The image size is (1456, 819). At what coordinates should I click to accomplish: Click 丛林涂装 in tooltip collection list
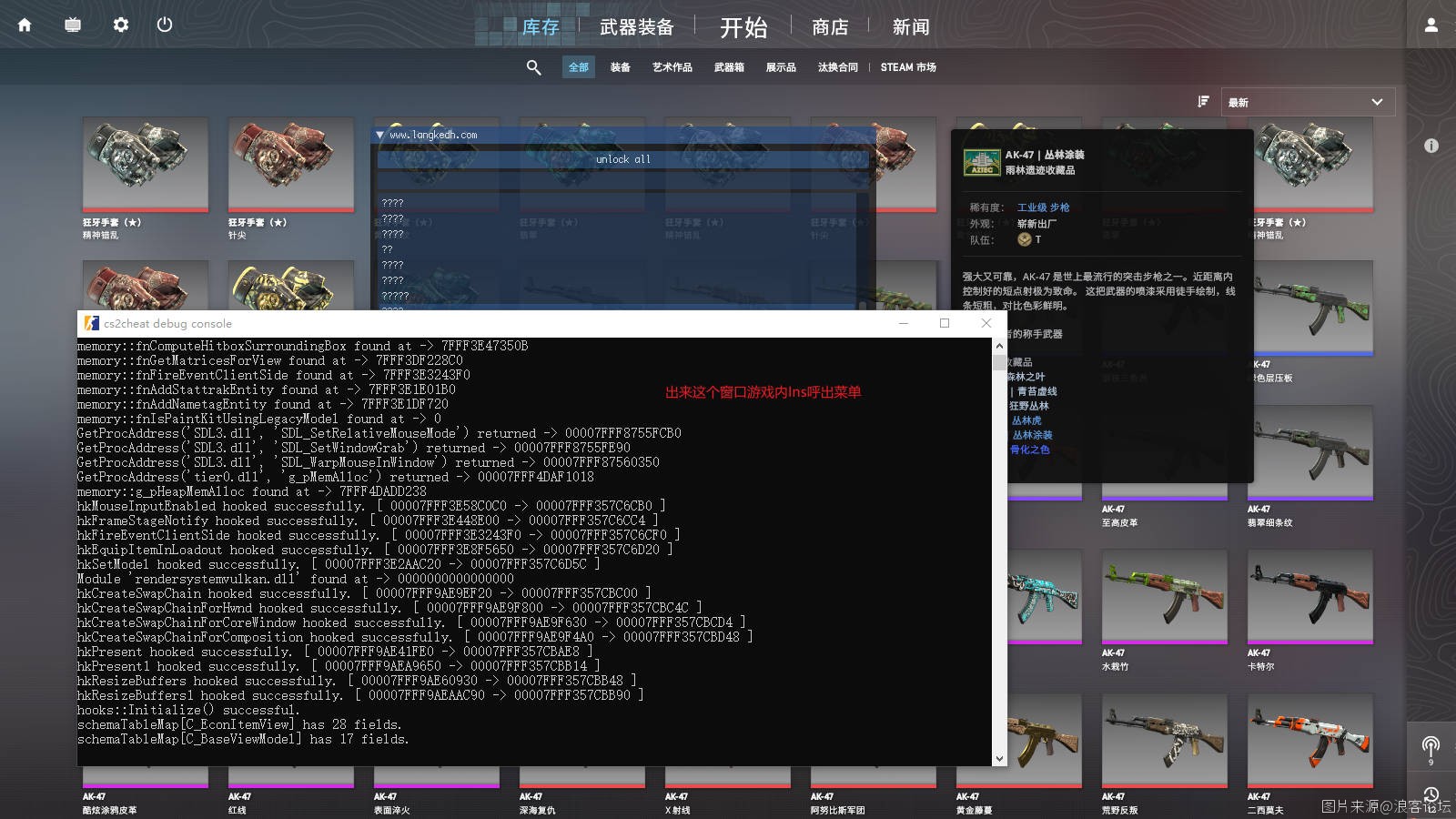[1032, 435]
